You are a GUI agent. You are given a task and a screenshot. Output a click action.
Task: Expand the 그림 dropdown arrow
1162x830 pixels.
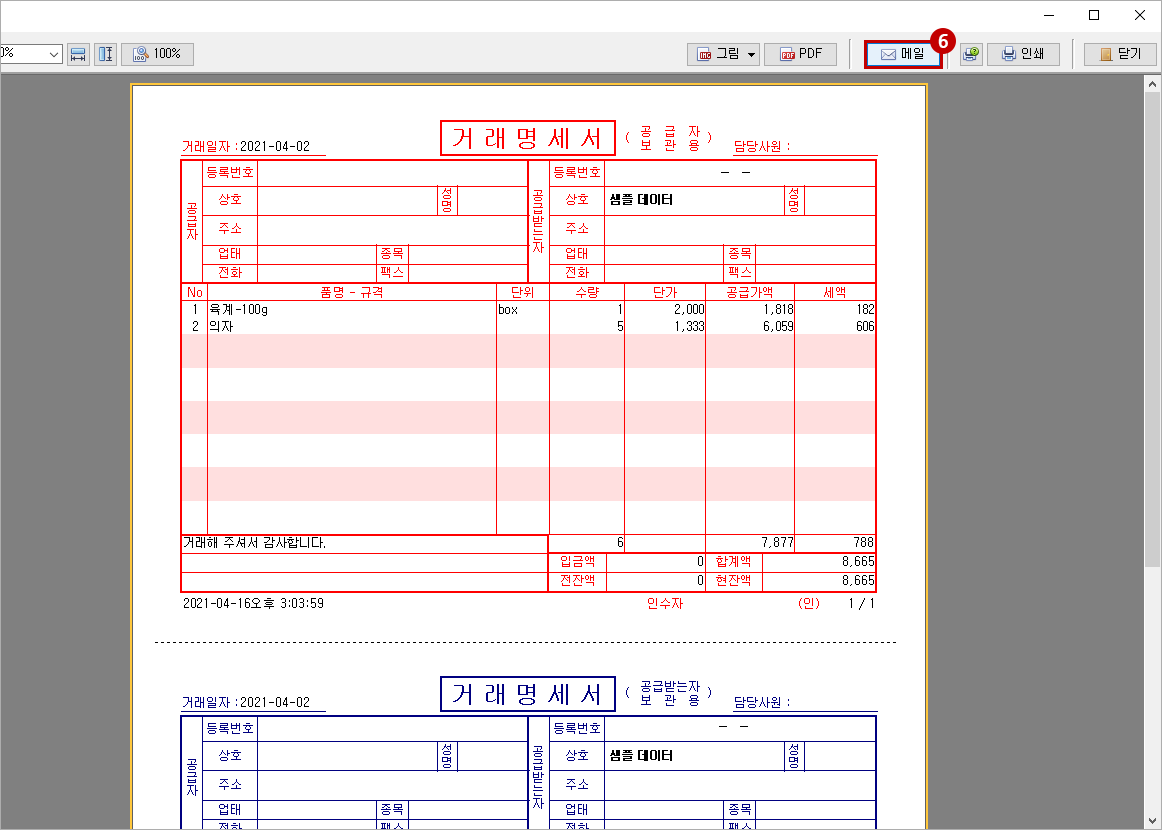(751, 54)
